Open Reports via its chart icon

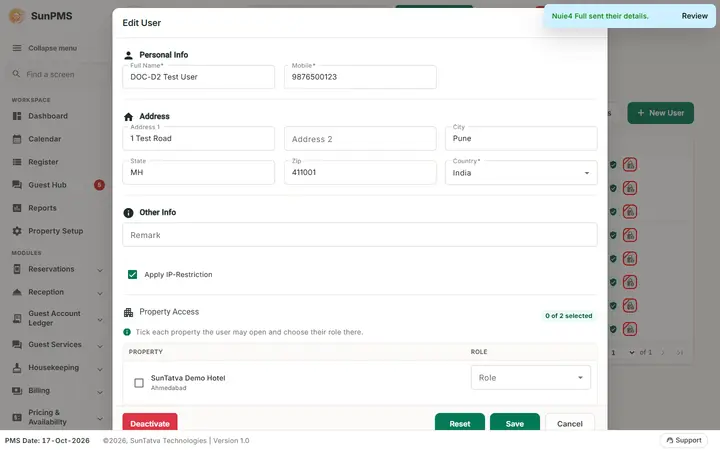(x=17, y=208)
